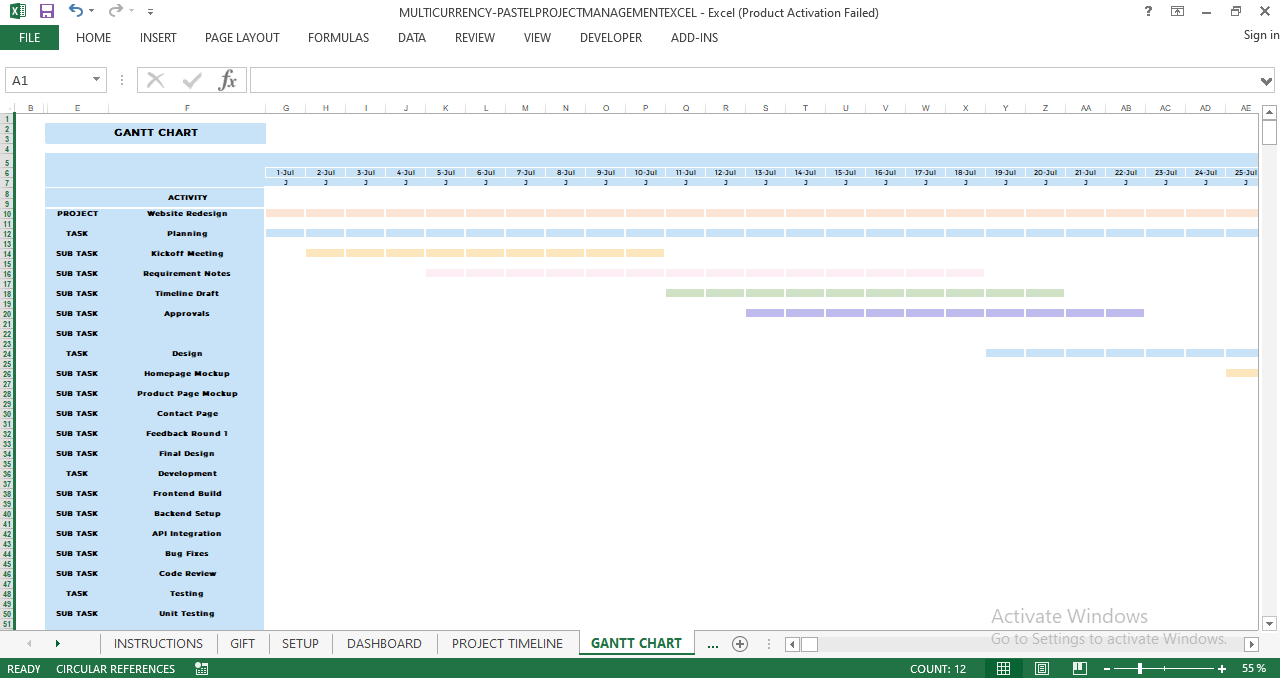Select the 1-Jul date cell
This screenshot has height=678, width=1280.
click(285, 172)
